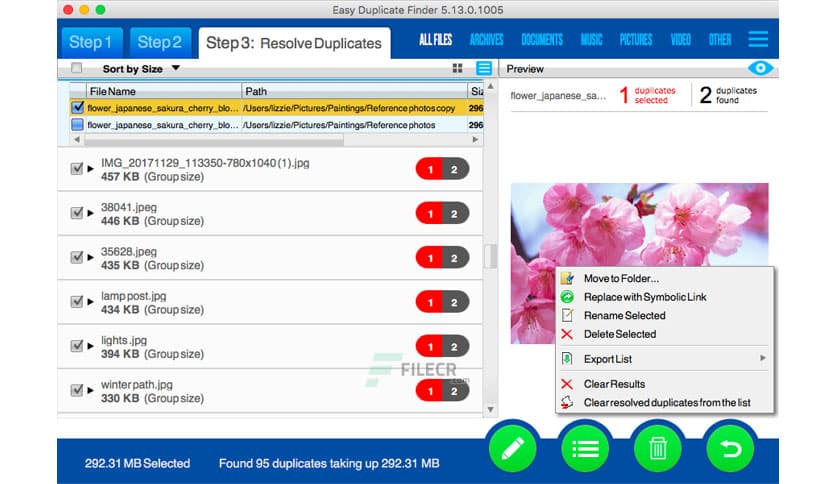Toggle the select-all checkbox beside Sort by Size

pos(77,68)
